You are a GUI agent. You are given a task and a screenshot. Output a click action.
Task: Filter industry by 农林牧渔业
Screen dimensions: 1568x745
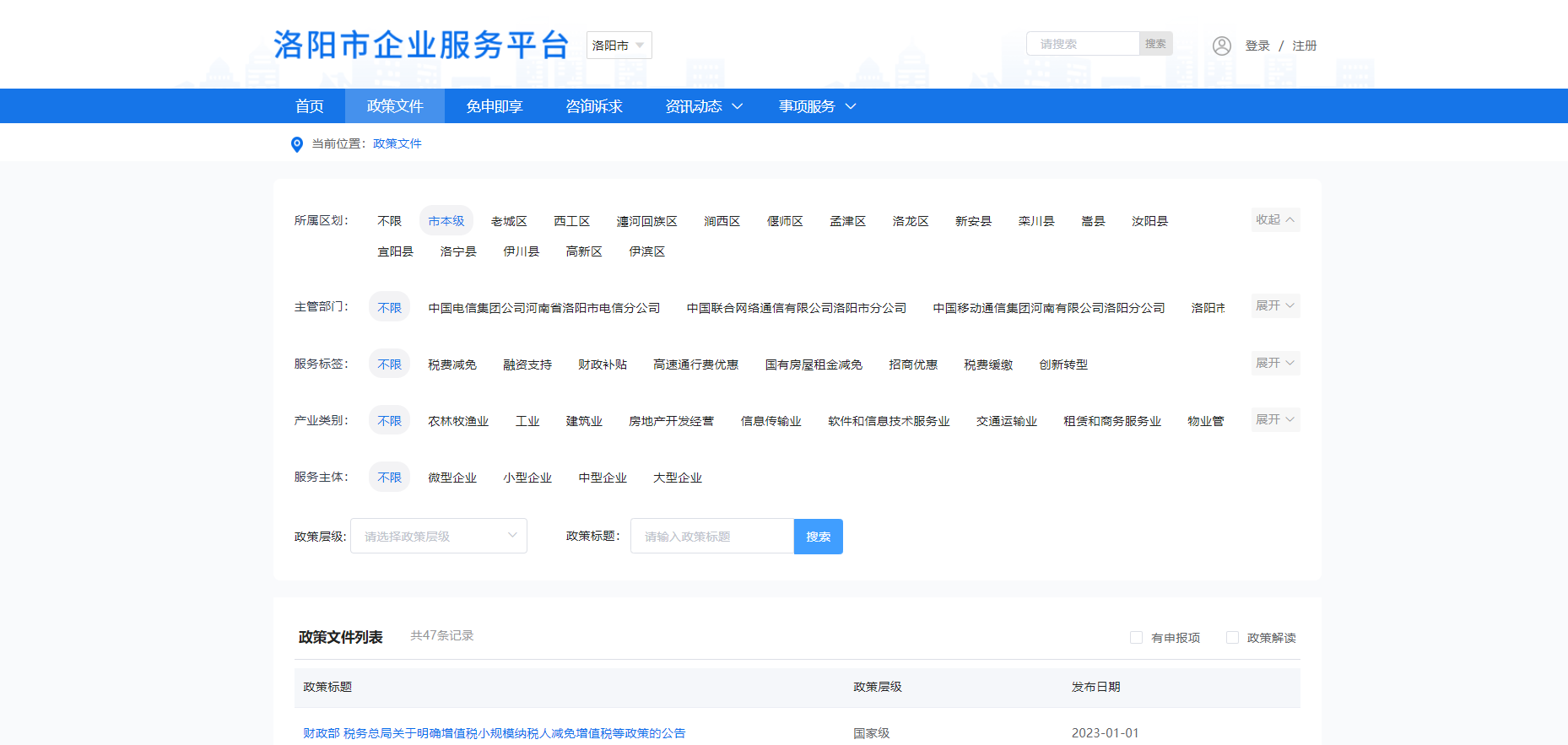click(x=458, y=421)
